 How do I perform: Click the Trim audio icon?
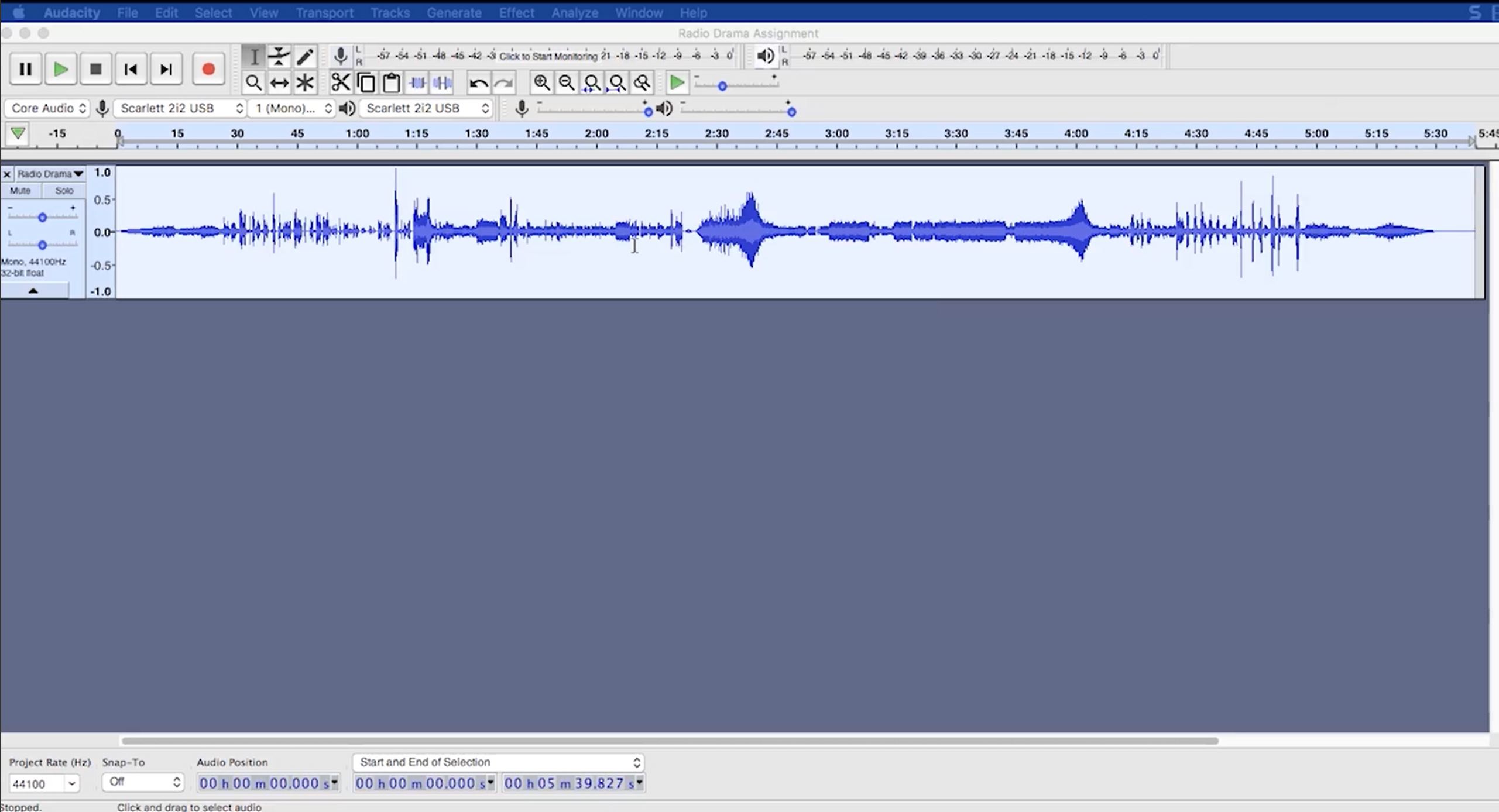pyautogui.click(x=417, y=83)
